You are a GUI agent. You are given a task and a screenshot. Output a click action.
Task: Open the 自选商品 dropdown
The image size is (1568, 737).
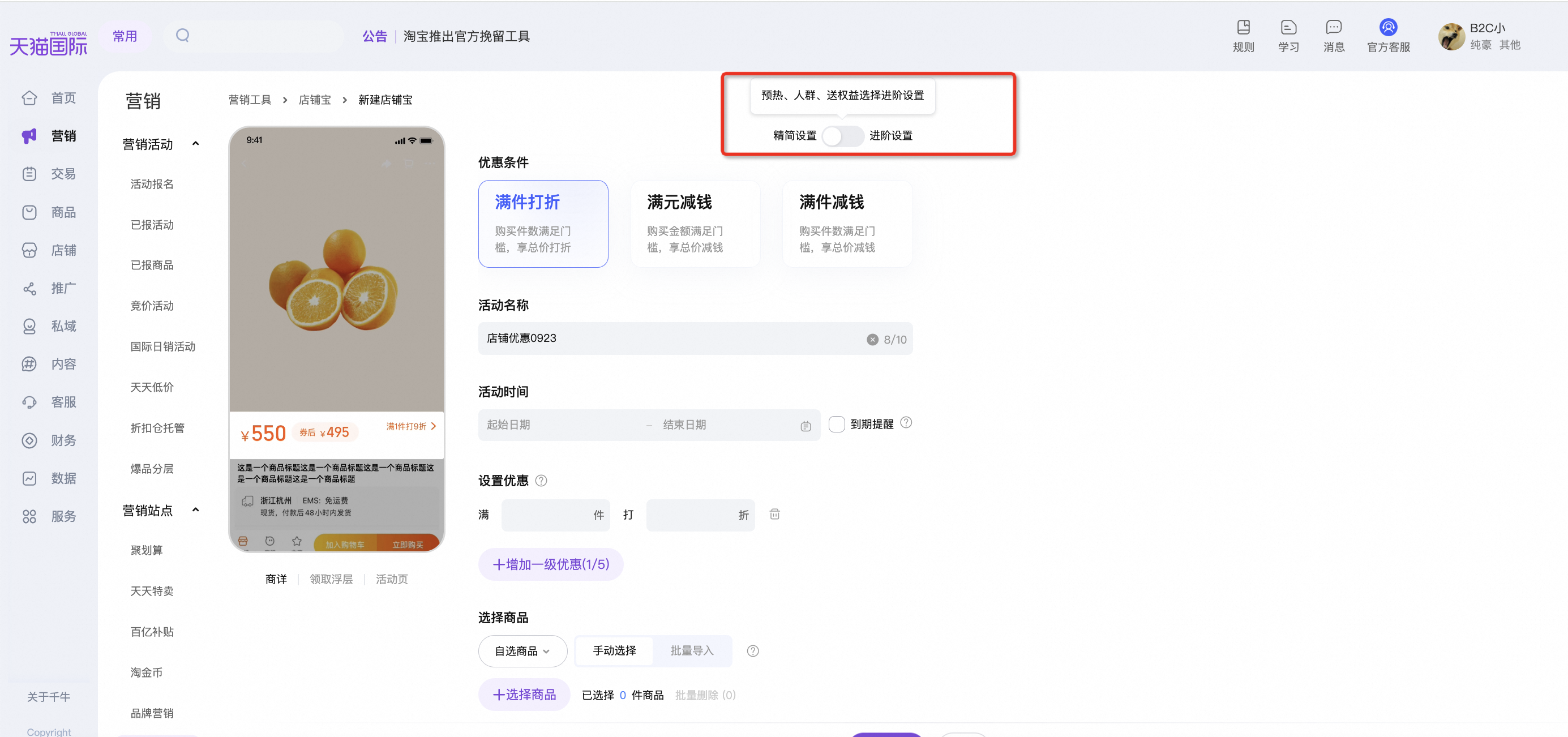click(x=522, y=651)
